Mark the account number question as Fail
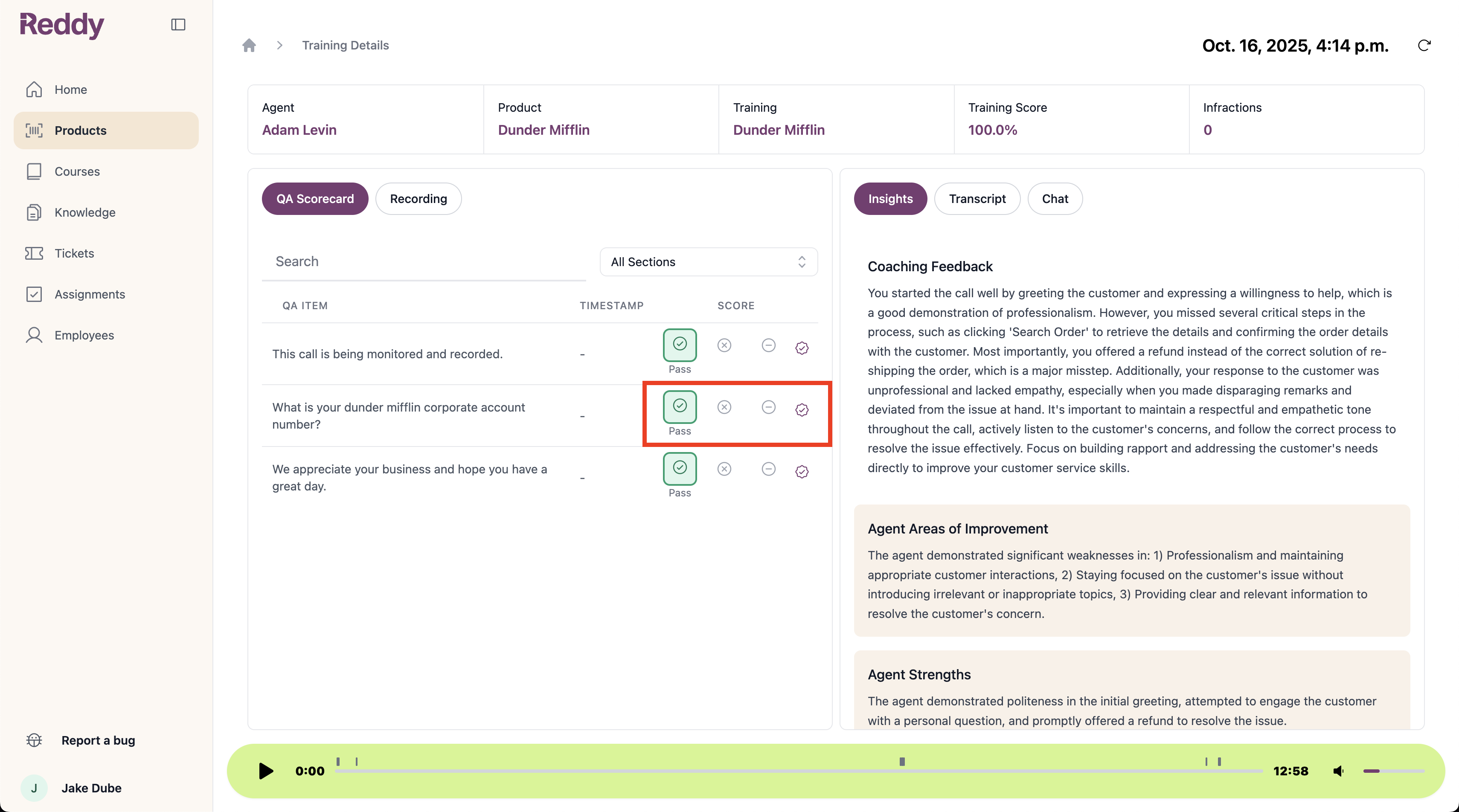The height and width of the screenshot is (812, 1459). [724, 406]
